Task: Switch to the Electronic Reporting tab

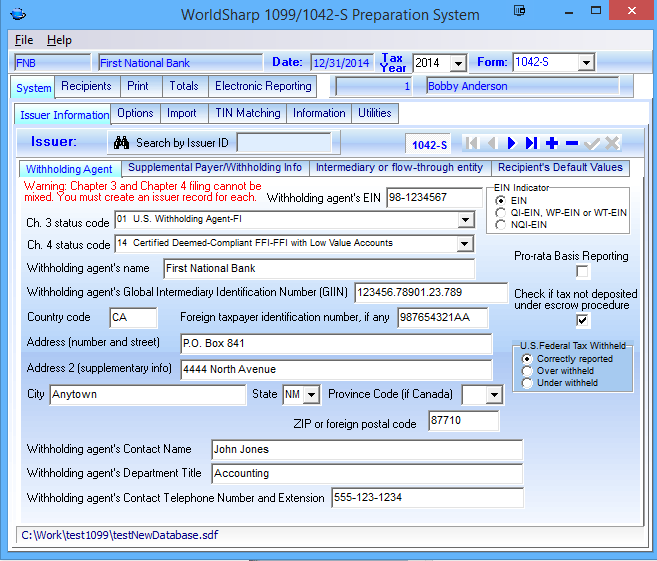Action: (263, 86)
